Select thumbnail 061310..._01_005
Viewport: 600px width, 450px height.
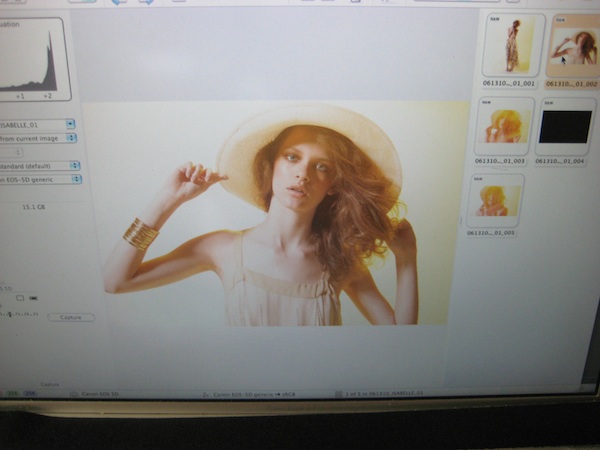point(495,201)
